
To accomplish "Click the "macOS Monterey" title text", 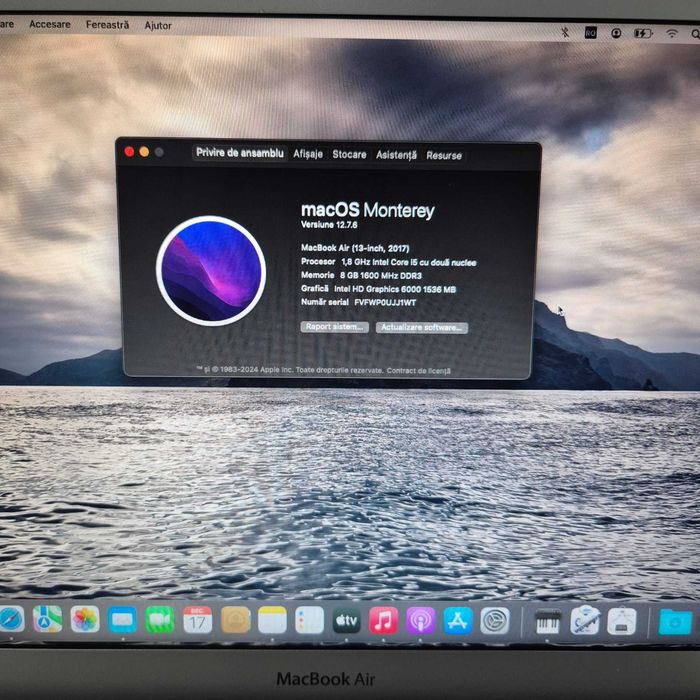I will [367, 210].
